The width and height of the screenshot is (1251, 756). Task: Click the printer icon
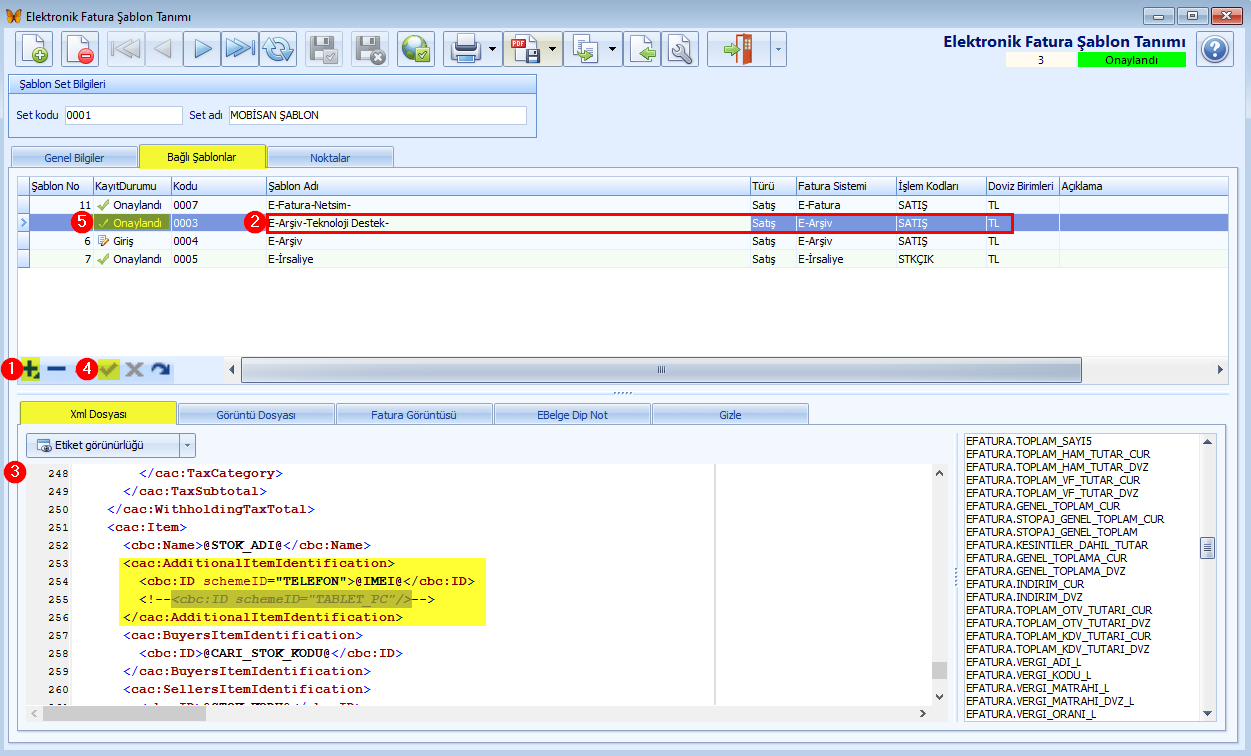pos(465,49)
